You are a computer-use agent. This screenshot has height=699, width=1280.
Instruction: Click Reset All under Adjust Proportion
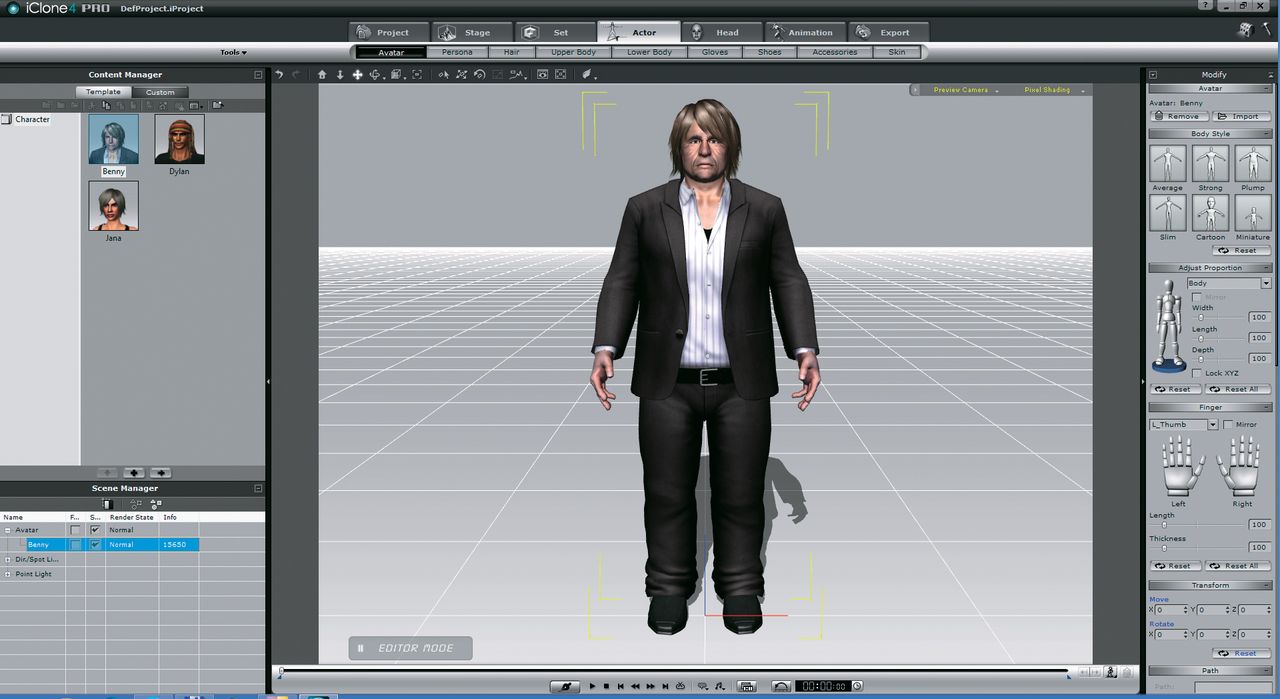coord(1238,389)
